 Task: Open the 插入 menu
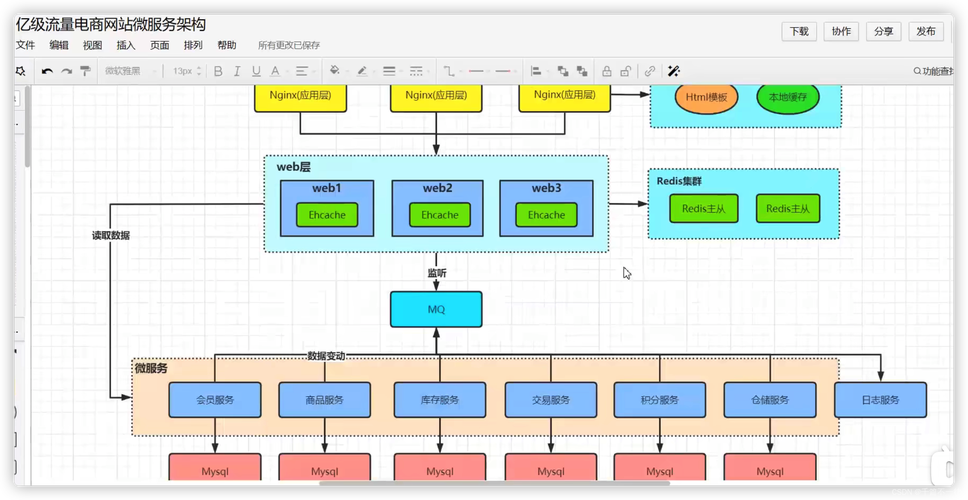[x=126, y=45]
